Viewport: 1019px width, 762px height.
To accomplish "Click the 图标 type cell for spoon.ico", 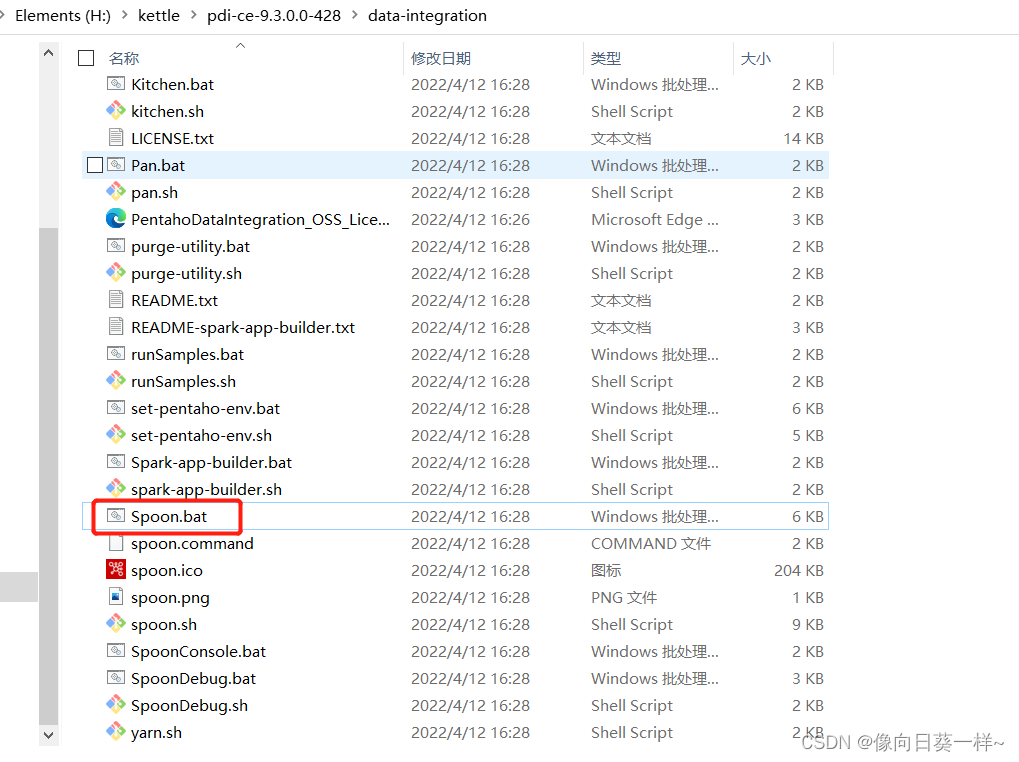I will coord(606,570).
